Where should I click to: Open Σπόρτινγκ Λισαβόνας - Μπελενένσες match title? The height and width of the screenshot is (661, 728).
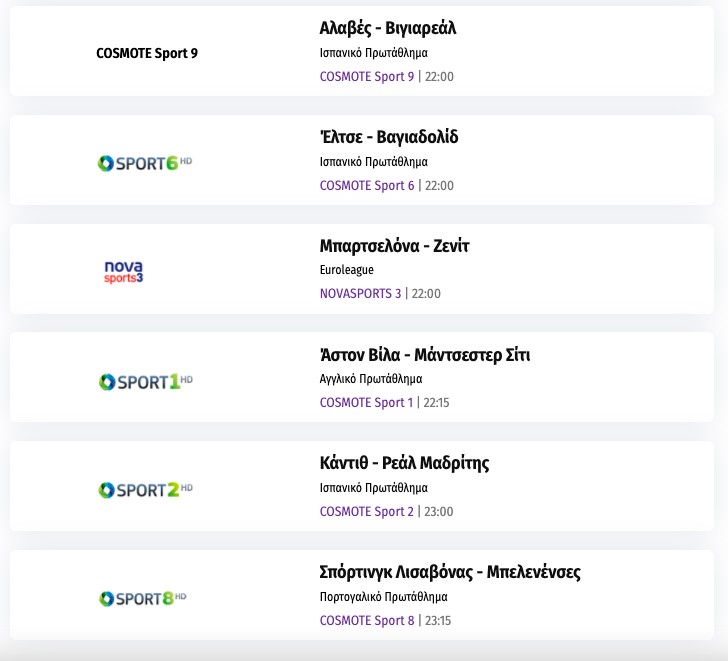[450, 572]
